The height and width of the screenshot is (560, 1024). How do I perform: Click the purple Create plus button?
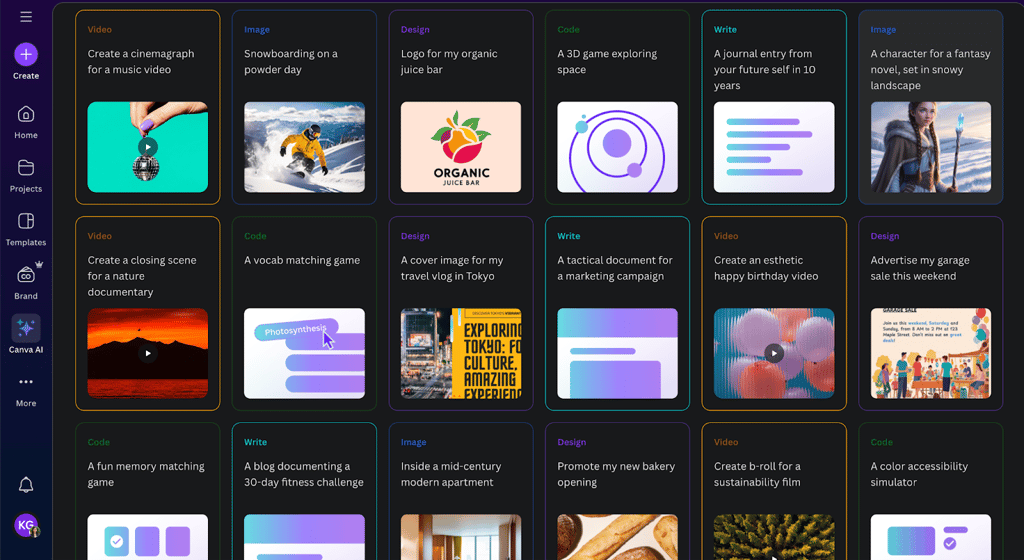click(26, 55)
